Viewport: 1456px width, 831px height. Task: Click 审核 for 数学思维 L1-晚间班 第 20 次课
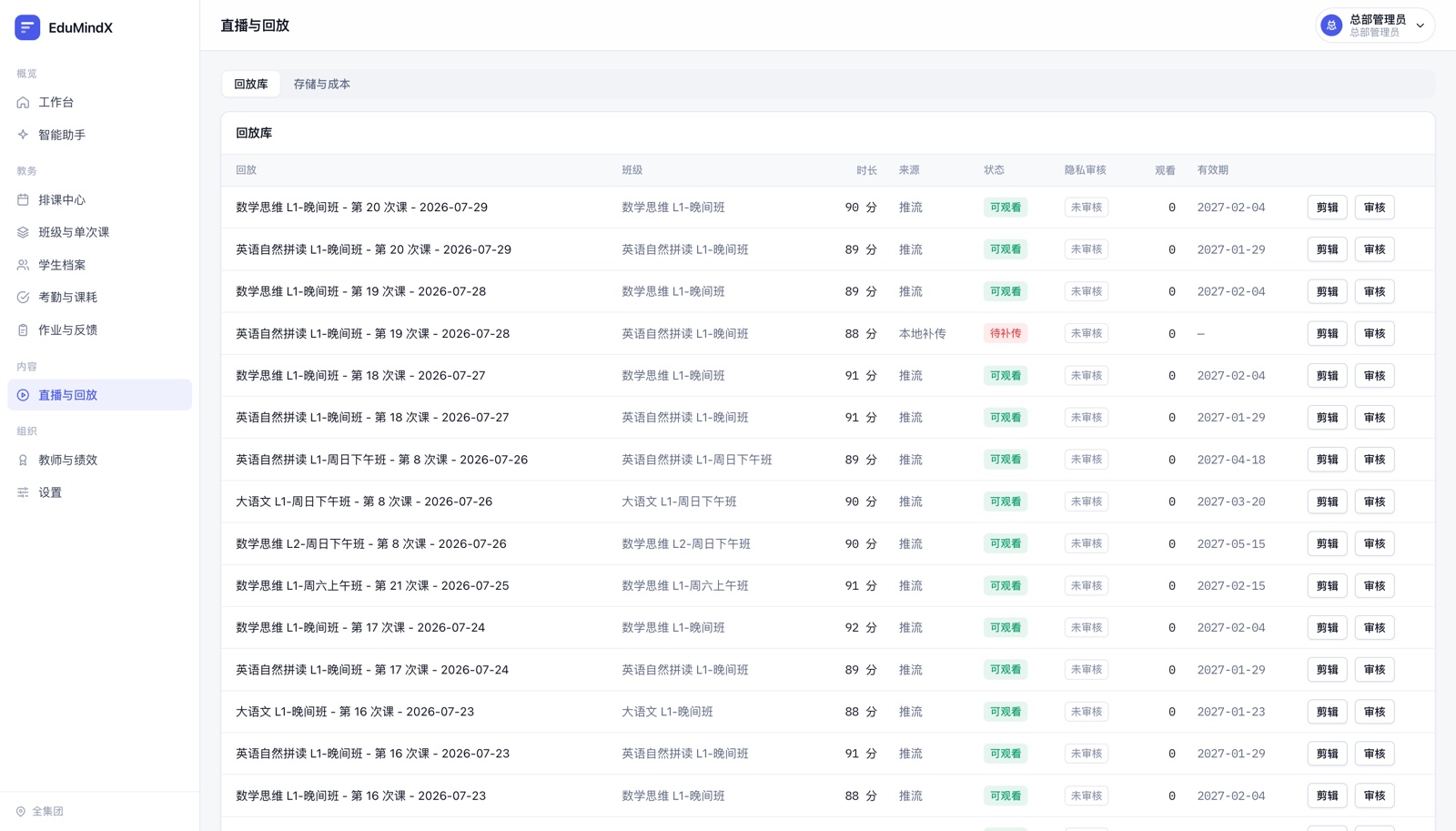pyautogui.click(x=1374, y=208)
